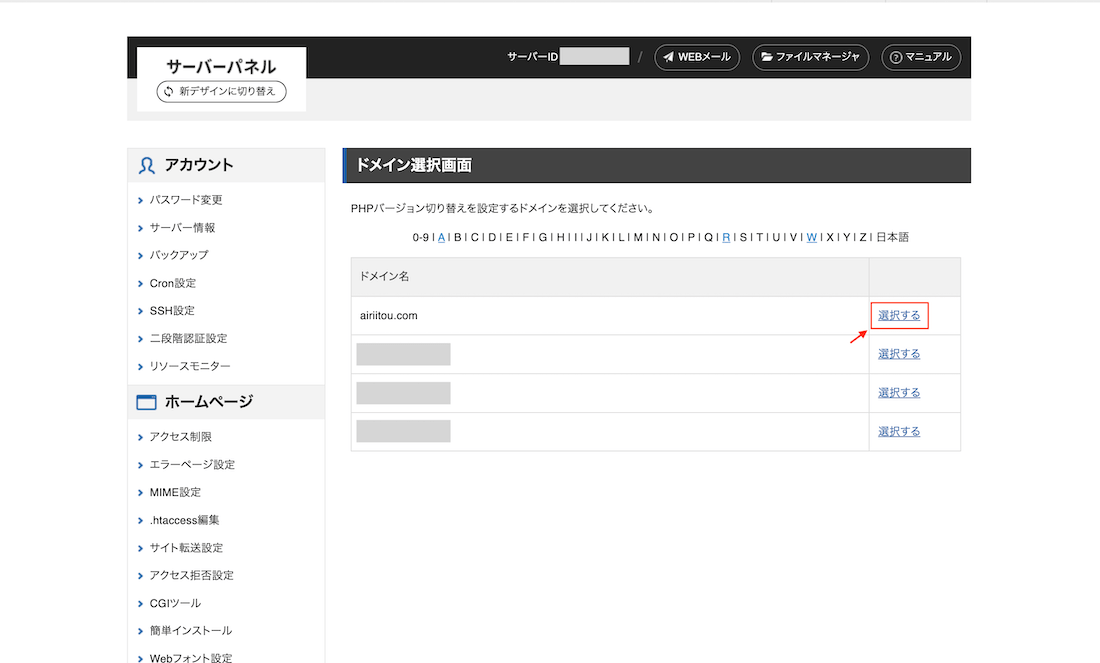Click the paper plane icon on WEBメール

669,57
